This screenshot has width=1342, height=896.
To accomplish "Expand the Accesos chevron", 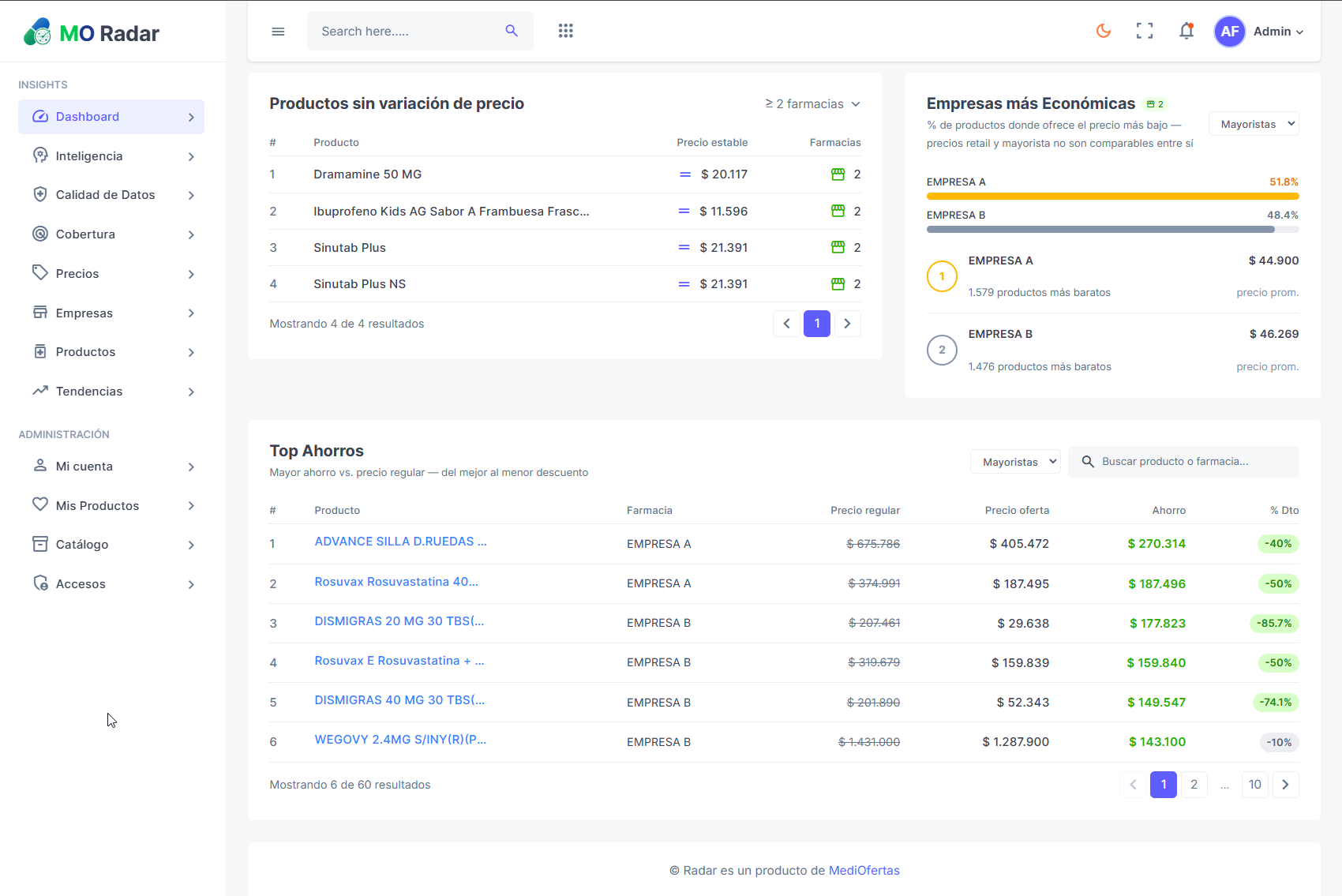I will click(191, 584).
